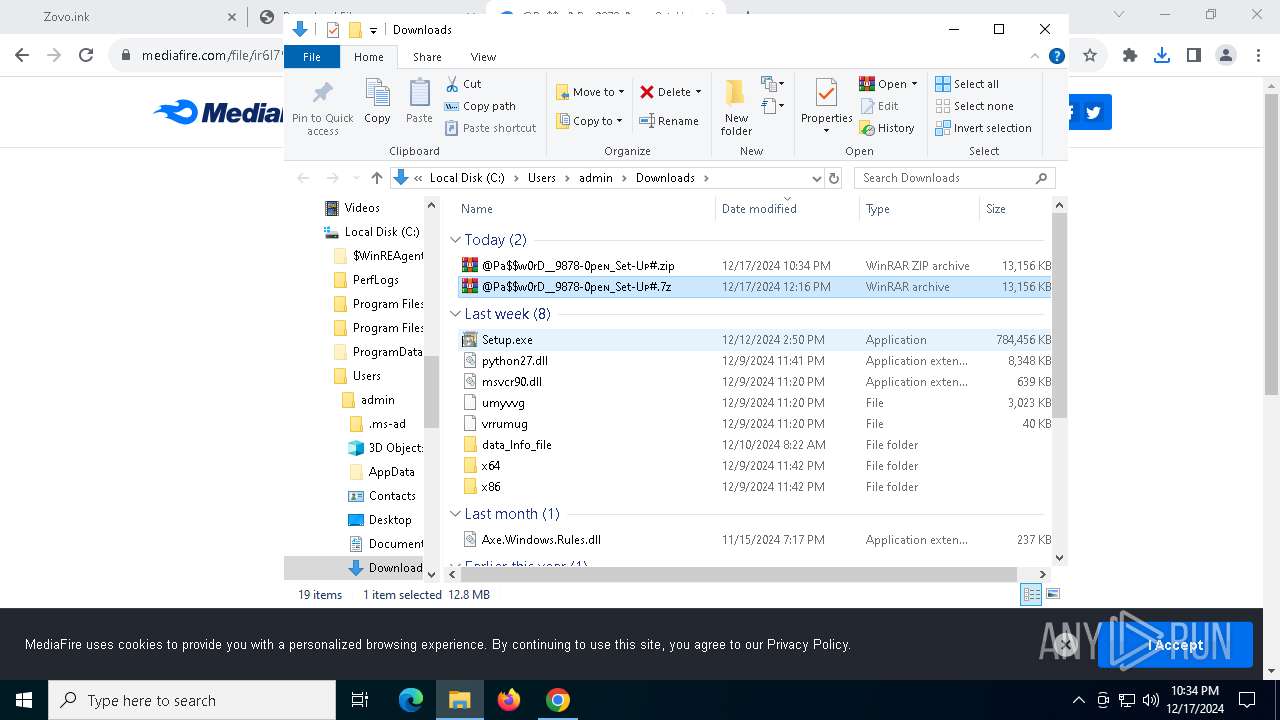The width and height of the screenshot is (1280, 720).
Task: Switch to large thumbnails view icon
Action: (1052, 595)
